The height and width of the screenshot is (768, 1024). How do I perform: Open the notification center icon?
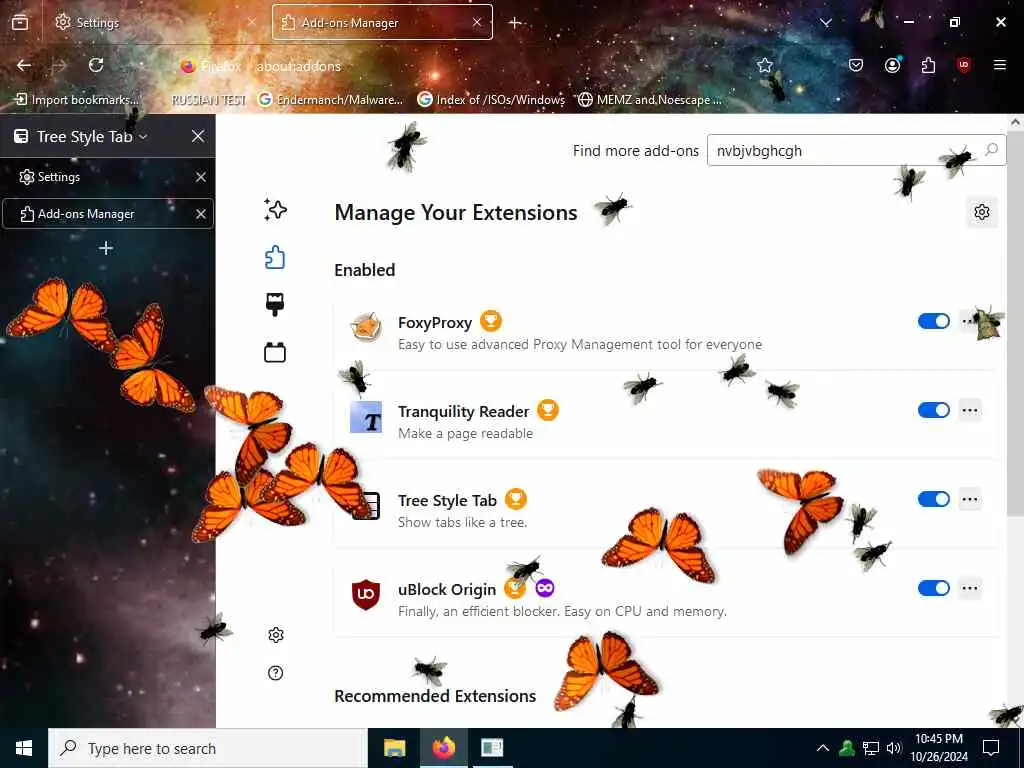click(x=991, y=748)
